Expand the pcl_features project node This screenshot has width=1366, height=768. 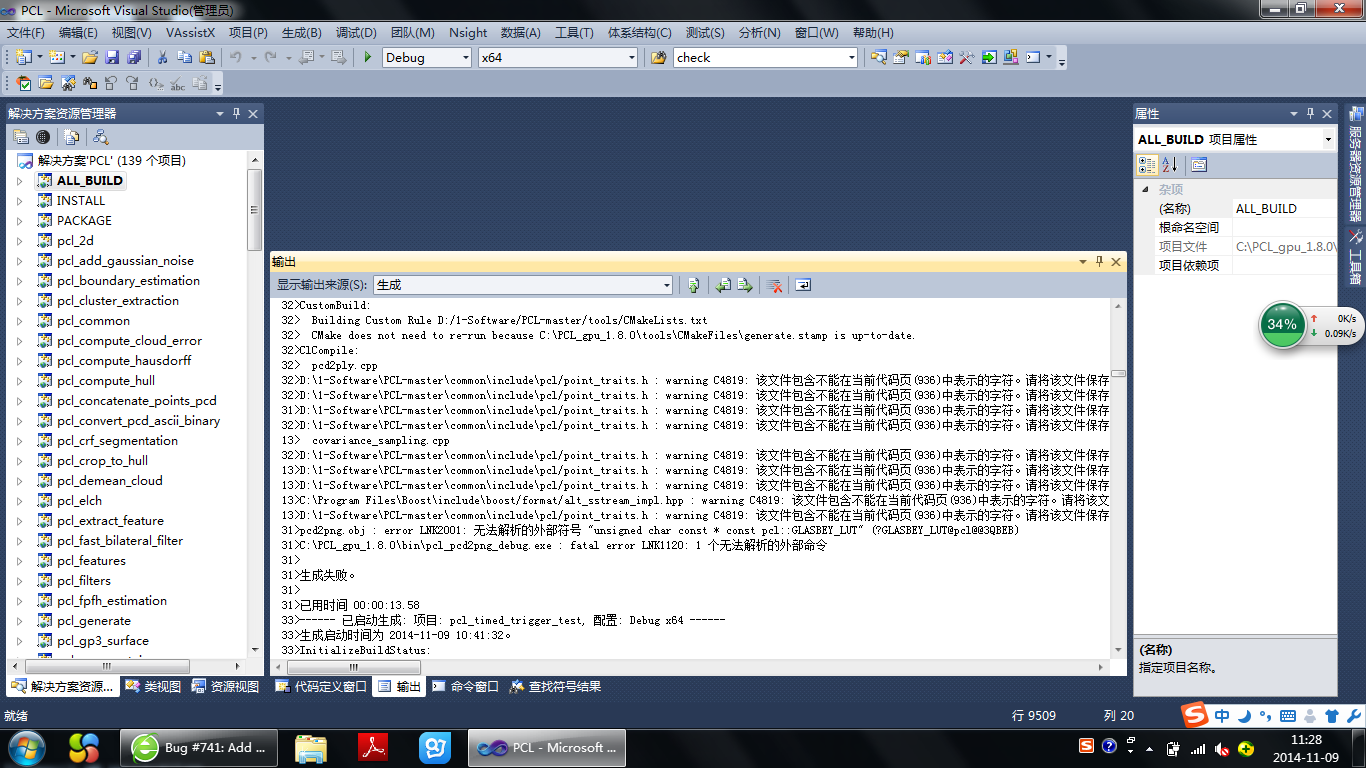click(19, 561)
